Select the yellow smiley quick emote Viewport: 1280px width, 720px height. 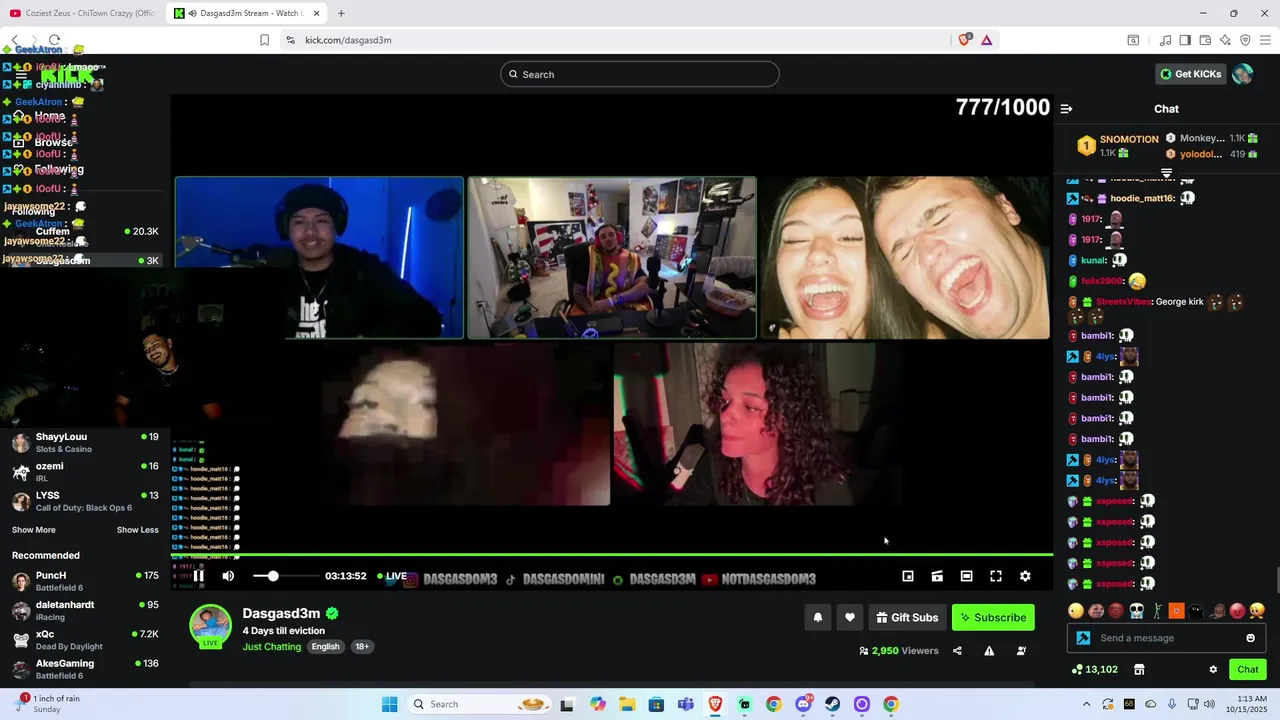[1075, 611]
